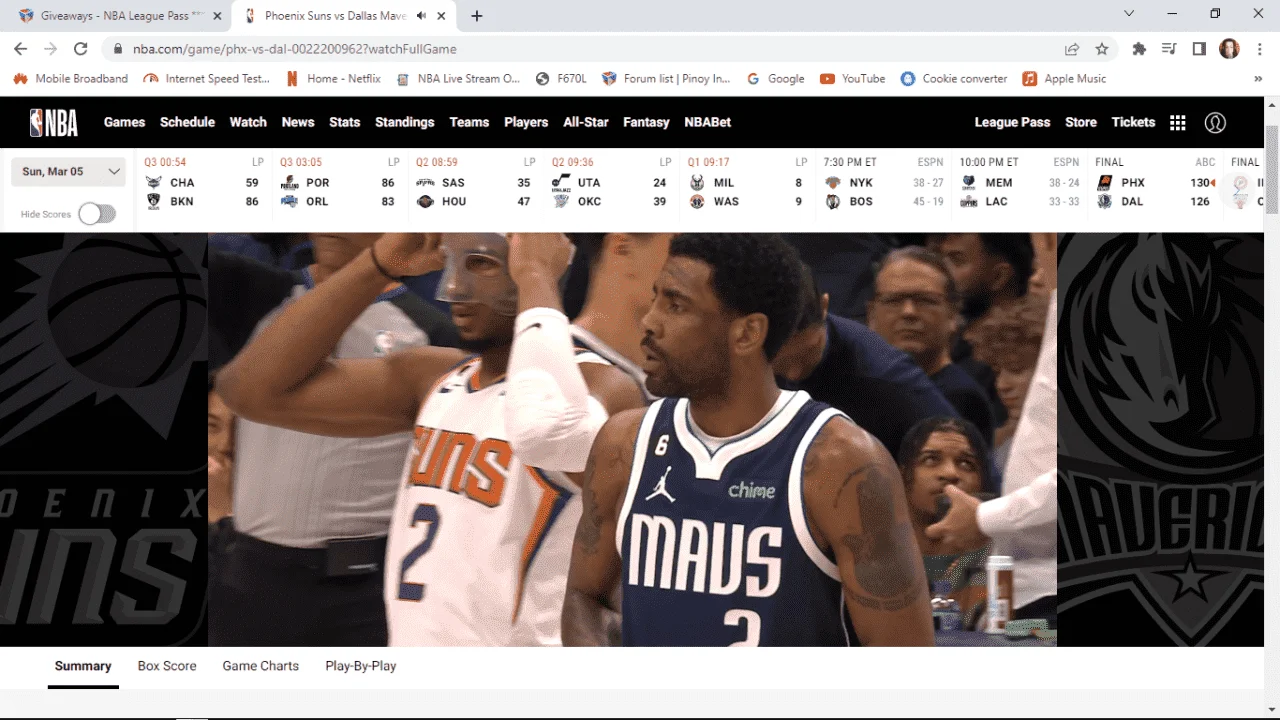This screenshot has height=720, width=1280.
Task: Open the NBA apps grid menu icon
Action: point(1178,122)
